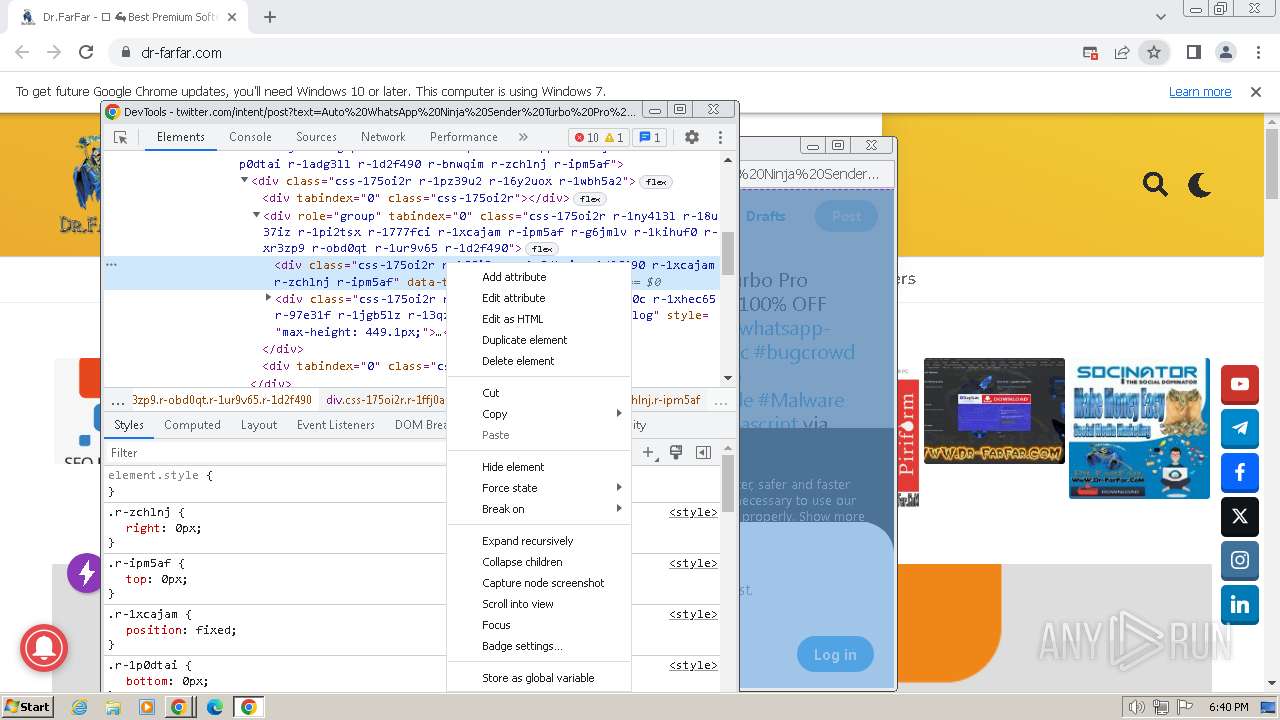Open the selected node's three-dot actions

coord(112,265)
